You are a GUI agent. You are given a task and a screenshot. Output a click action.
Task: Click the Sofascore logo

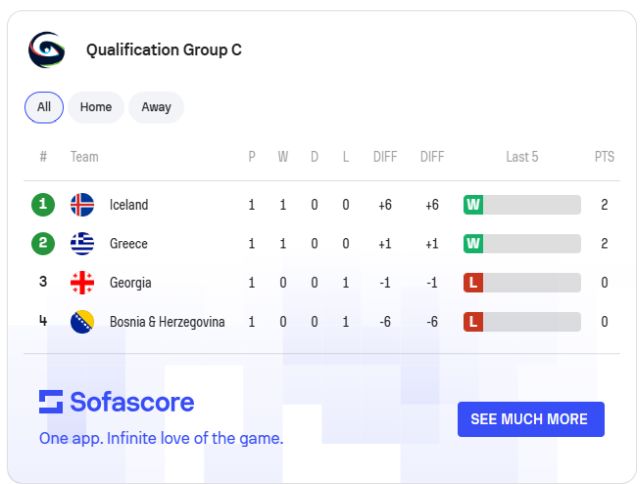117,402
